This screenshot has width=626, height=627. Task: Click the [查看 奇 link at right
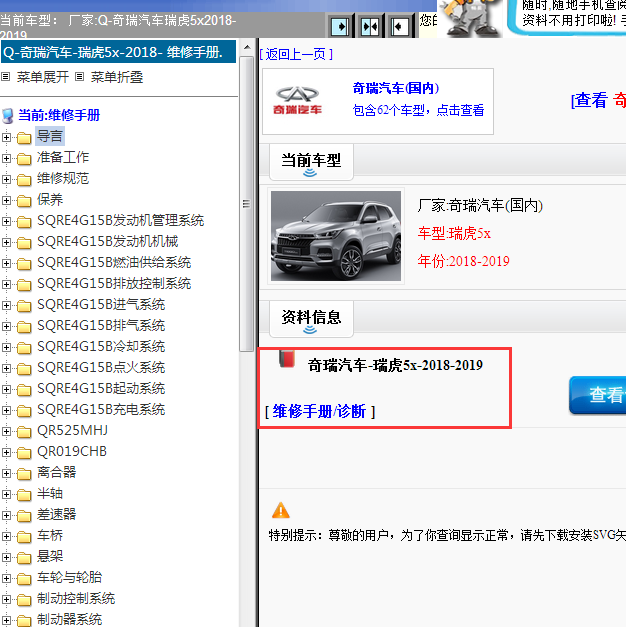click(x=598, y=100)
